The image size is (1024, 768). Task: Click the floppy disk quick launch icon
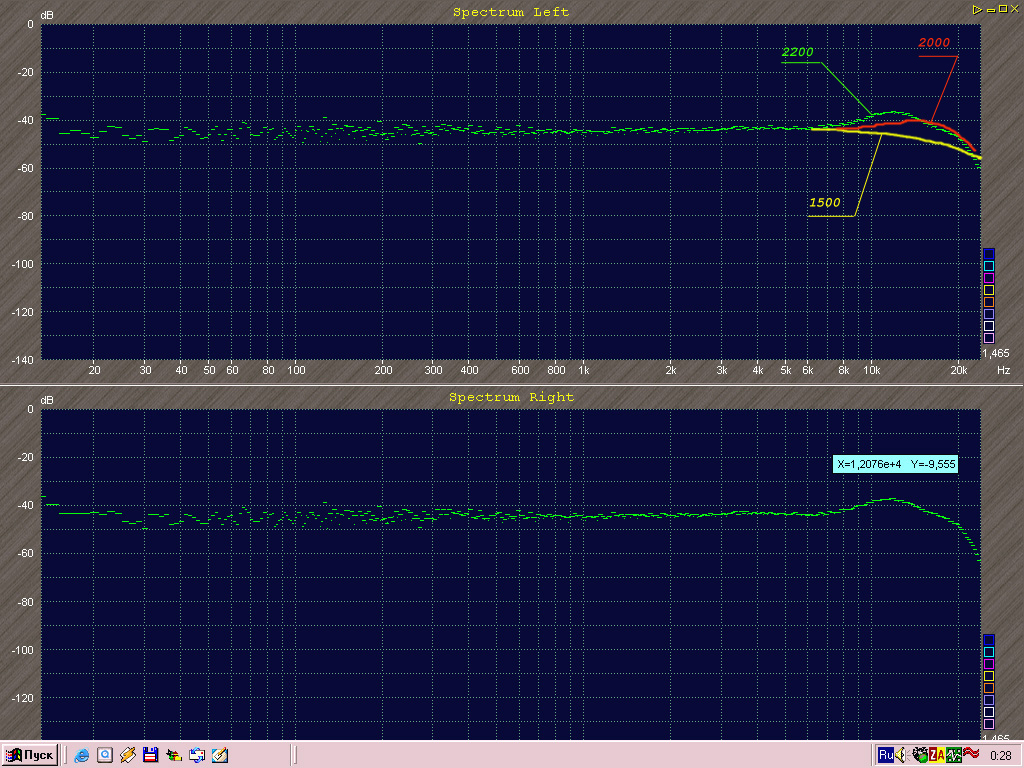(150, 755)
